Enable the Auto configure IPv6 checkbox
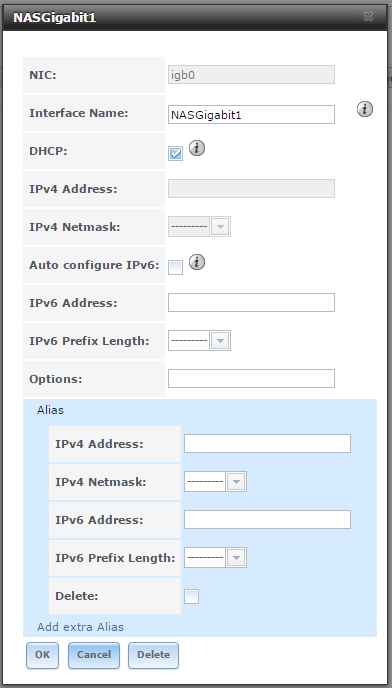392x688 pixels. 176,268
